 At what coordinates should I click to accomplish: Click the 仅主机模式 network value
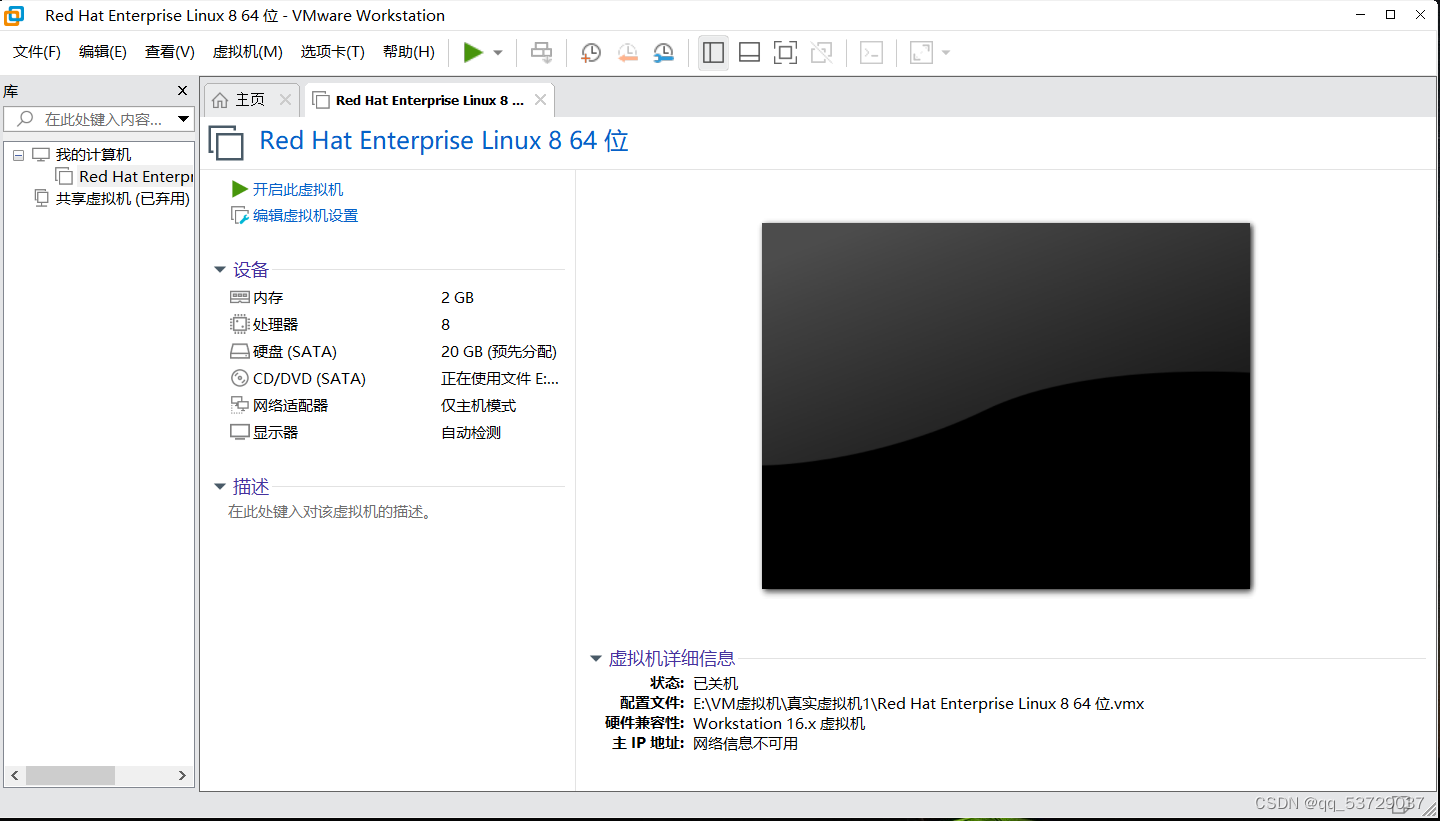pyautogui.click(x=479, y=405)
